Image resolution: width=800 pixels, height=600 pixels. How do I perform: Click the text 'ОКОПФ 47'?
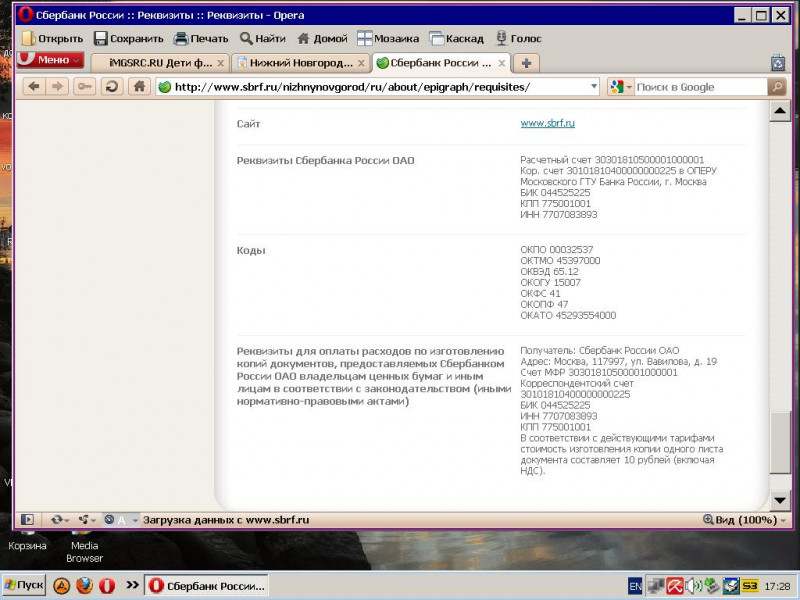click(x=544, y=304)
